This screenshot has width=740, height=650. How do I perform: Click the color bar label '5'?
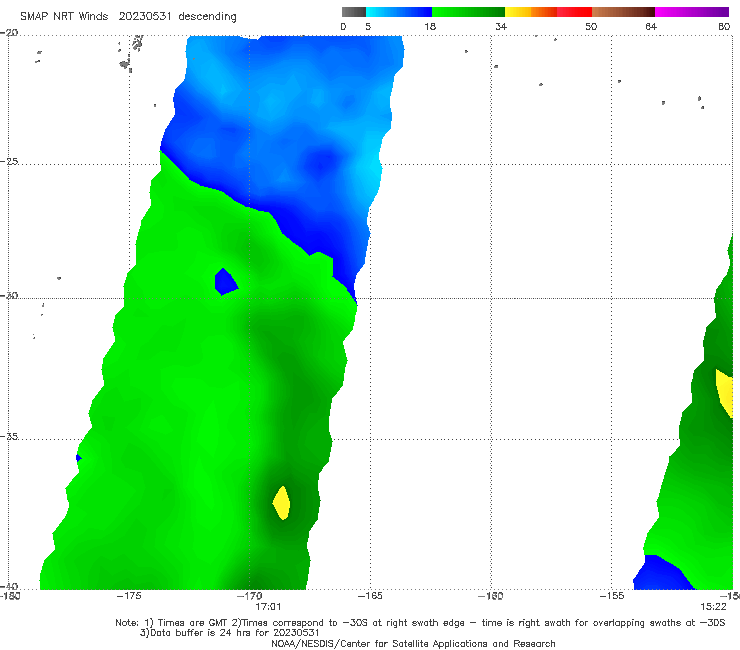click(x=368, y=26)
